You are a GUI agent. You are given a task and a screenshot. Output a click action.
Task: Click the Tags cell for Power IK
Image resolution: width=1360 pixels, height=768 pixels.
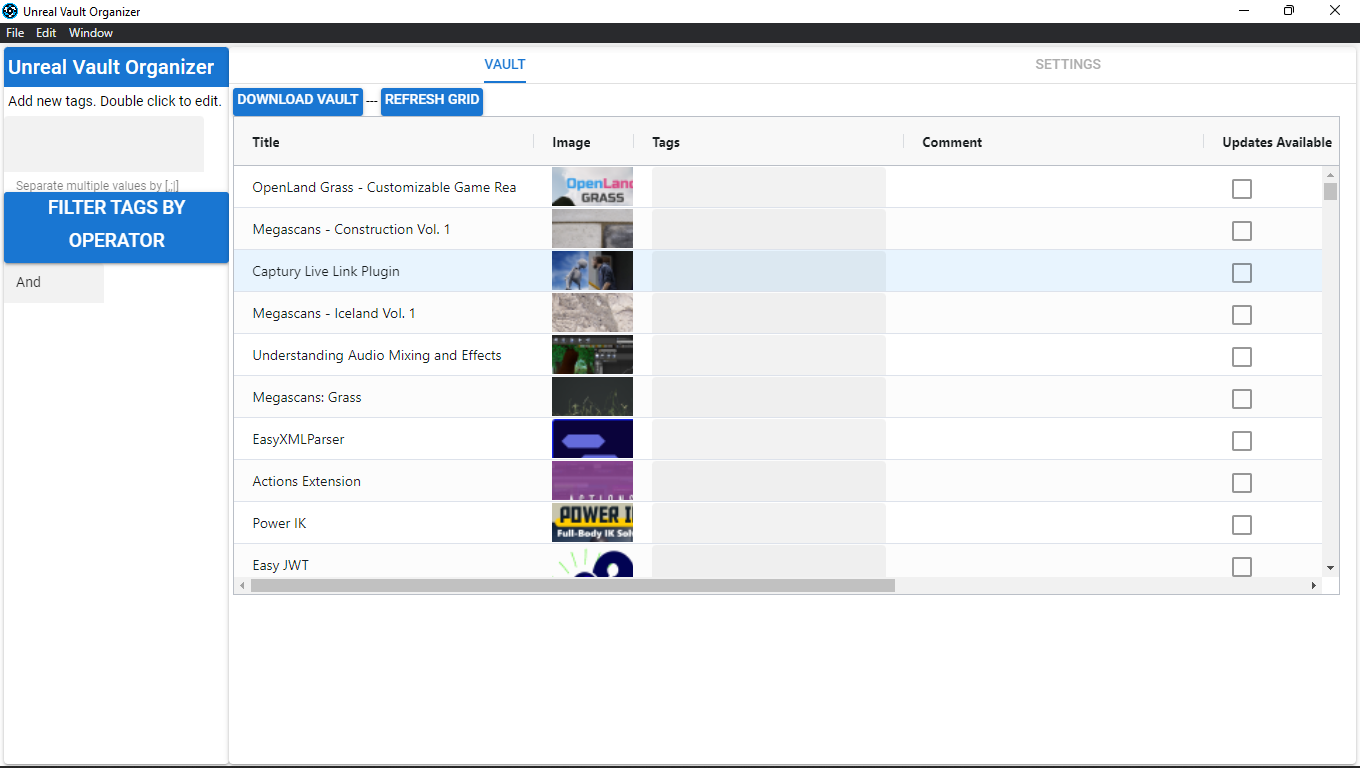point(769,523)
